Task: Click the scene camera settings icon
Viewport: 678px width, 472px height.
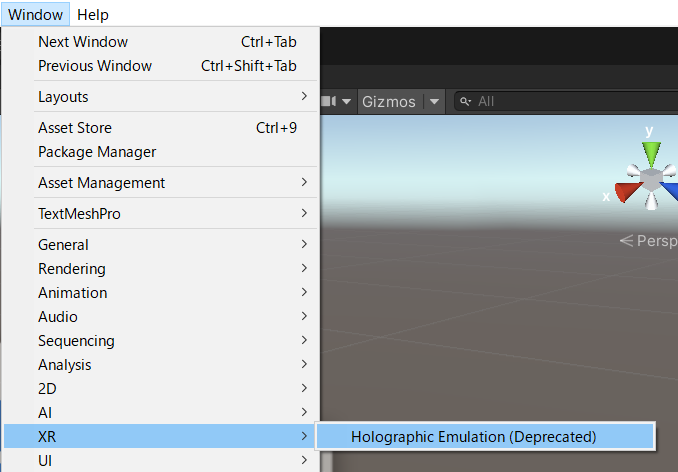Action: [x=329, y=102]
